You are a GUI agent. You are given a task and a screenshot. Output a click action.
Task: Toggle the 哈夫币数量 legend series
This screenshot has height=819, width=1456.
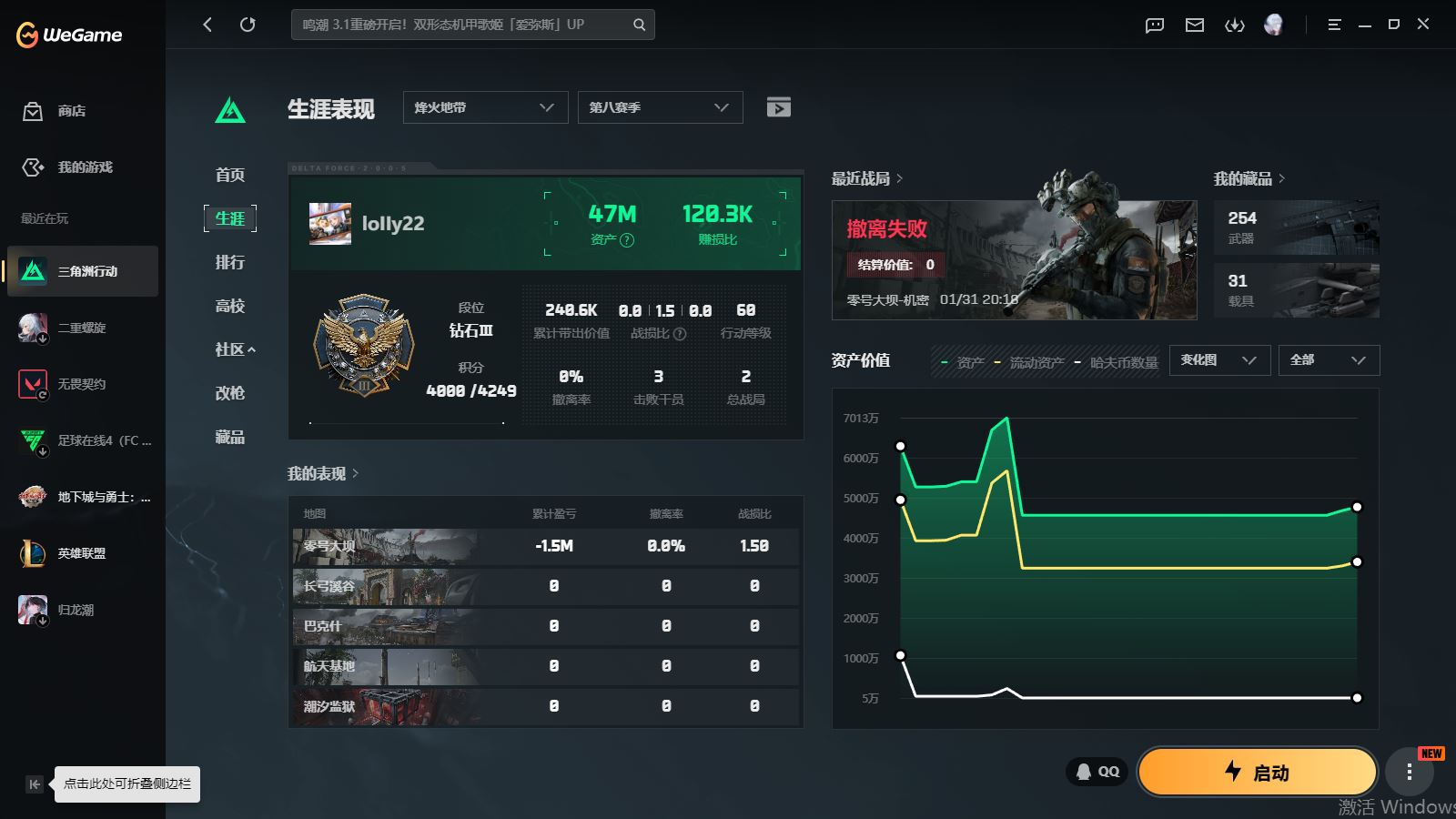1116,362
